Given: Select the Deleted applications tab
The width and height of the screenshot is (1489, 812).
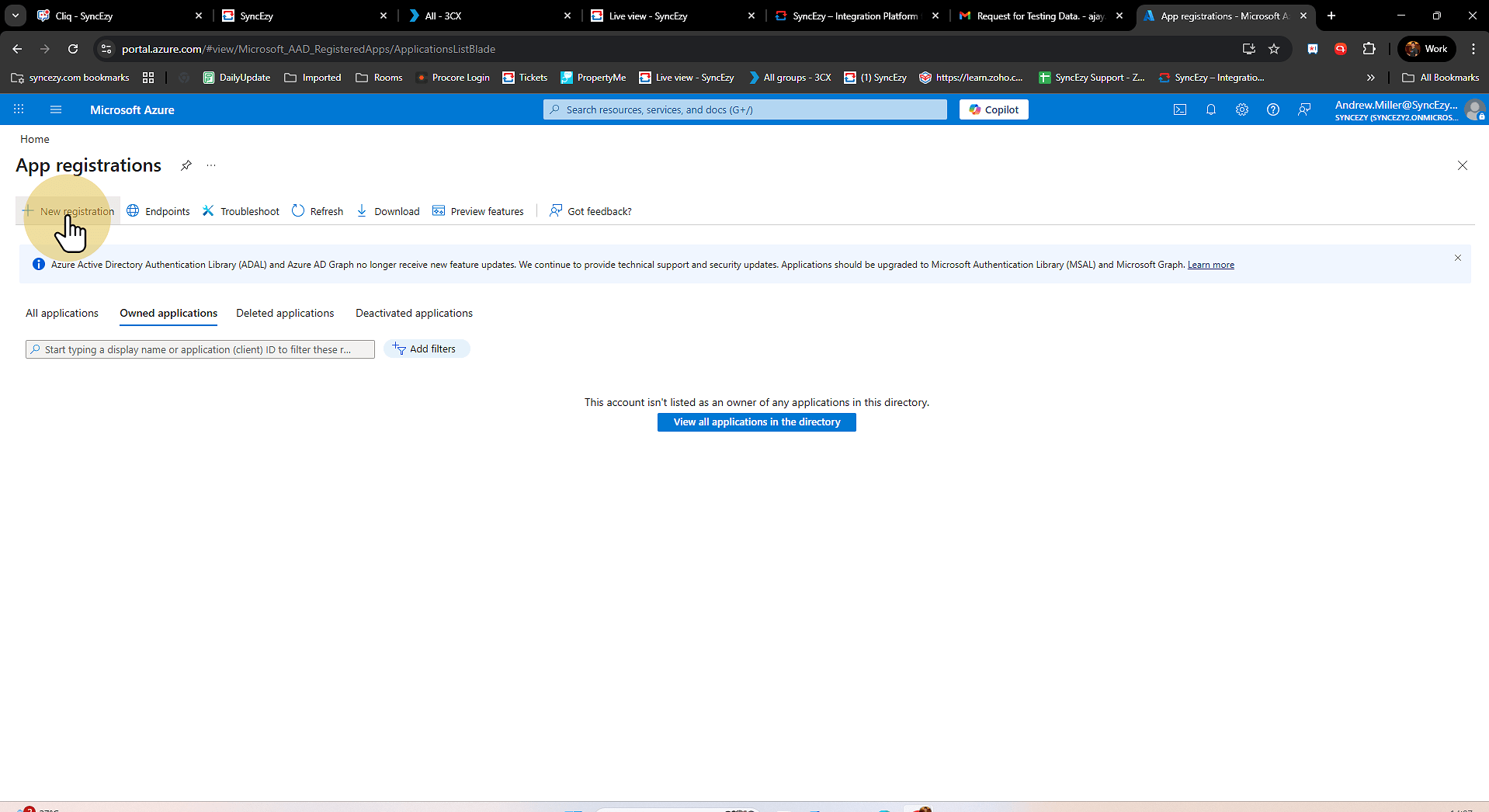Looking at the screenshot, I should (x=285, y=313).
